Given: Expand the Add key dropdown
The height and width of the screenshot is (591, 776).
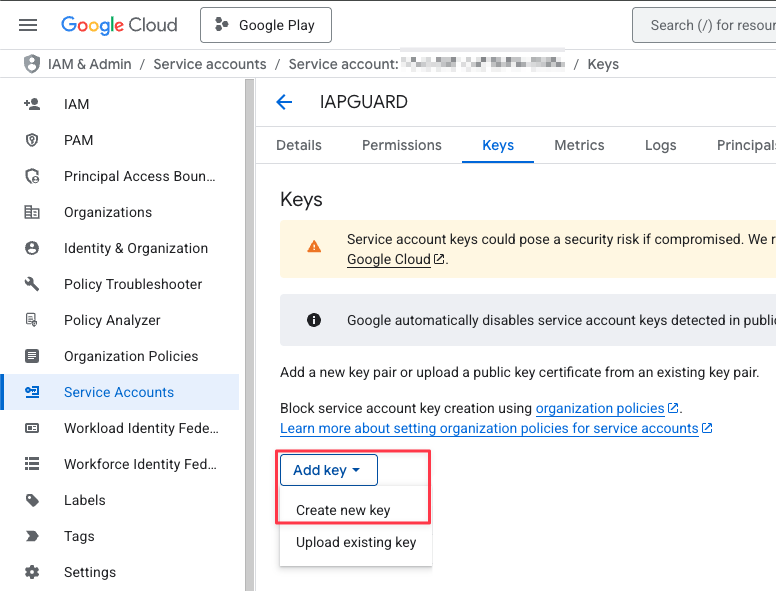Looking at the screenshot, I should pyautogui.click(x=327, y=470).
